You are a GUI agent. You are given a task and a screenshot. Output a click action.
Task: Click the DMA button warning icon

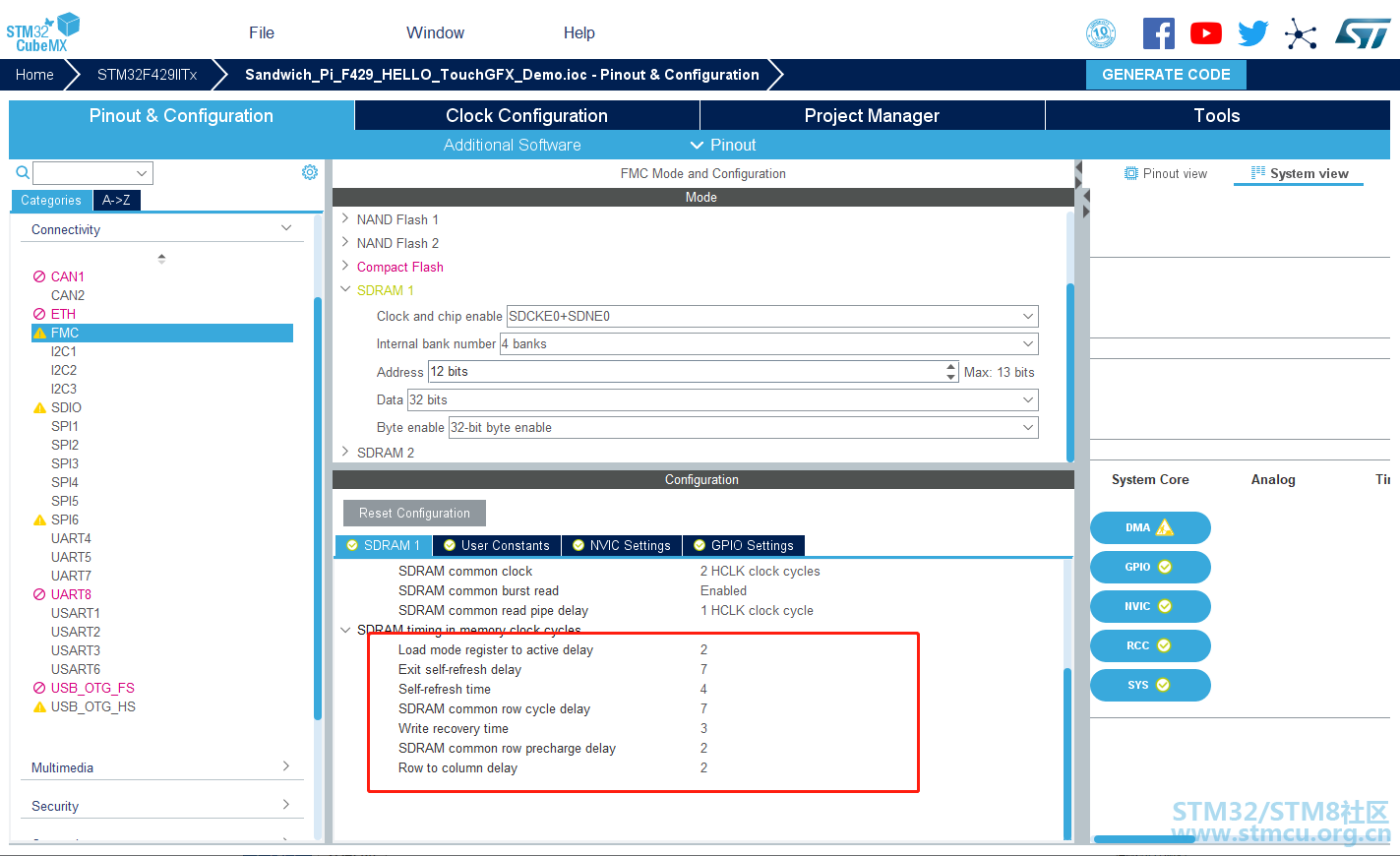1165,527
